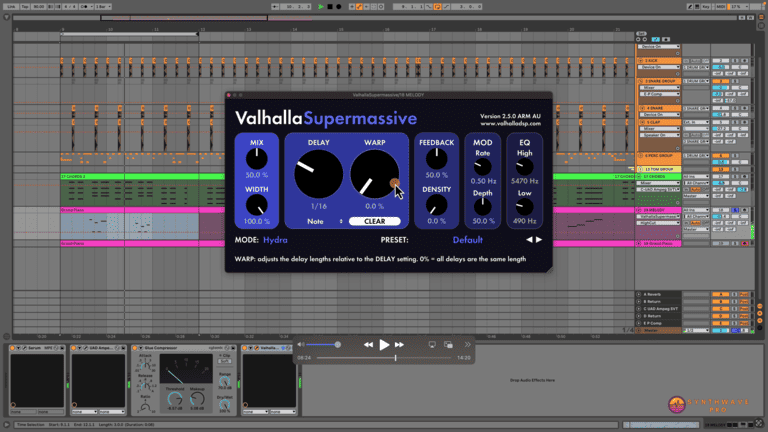Screen dimensions: 768x432
Task: Click the QuickTime volume speaker icon
Action: tap(301, 345)
